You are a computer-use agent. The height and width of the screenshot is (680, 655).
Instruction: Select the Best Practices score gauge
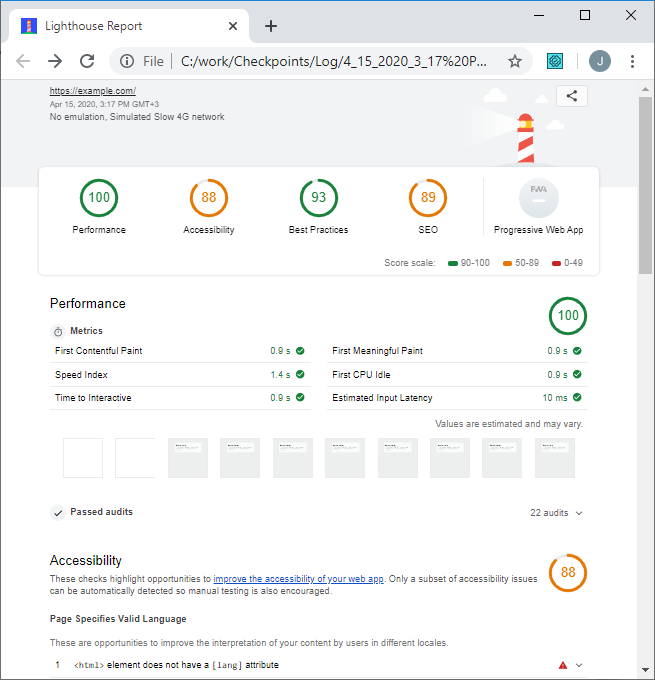(x=318, y=198)
